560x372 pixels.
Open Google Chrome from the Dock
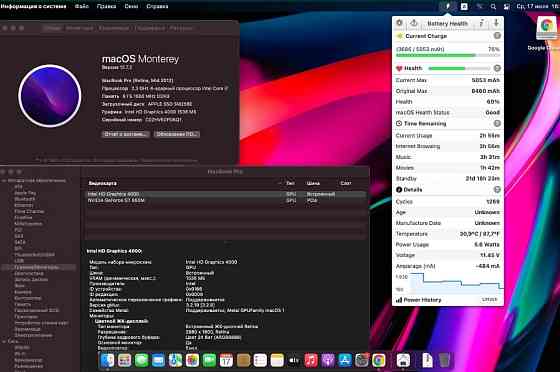(379, 360)
